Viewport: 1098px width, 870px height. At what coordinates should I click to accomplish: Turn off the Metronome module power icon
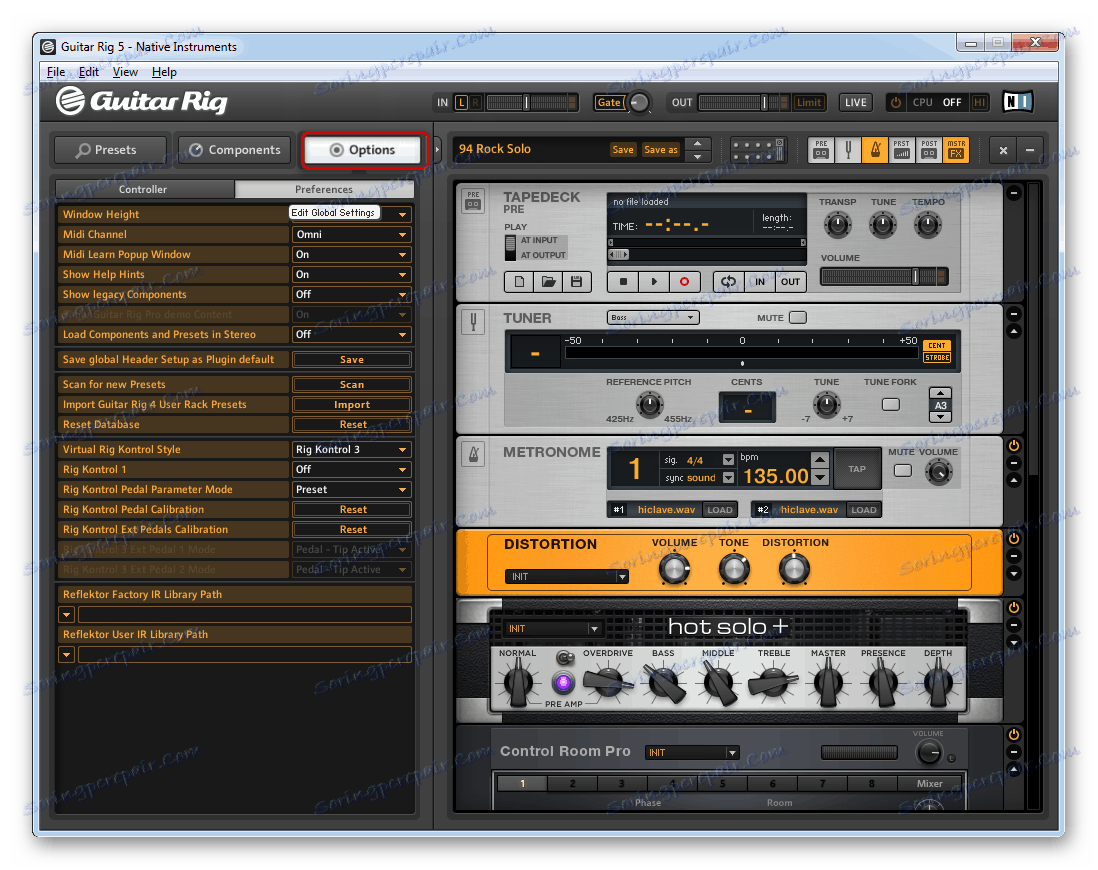tap(1013, 446)
